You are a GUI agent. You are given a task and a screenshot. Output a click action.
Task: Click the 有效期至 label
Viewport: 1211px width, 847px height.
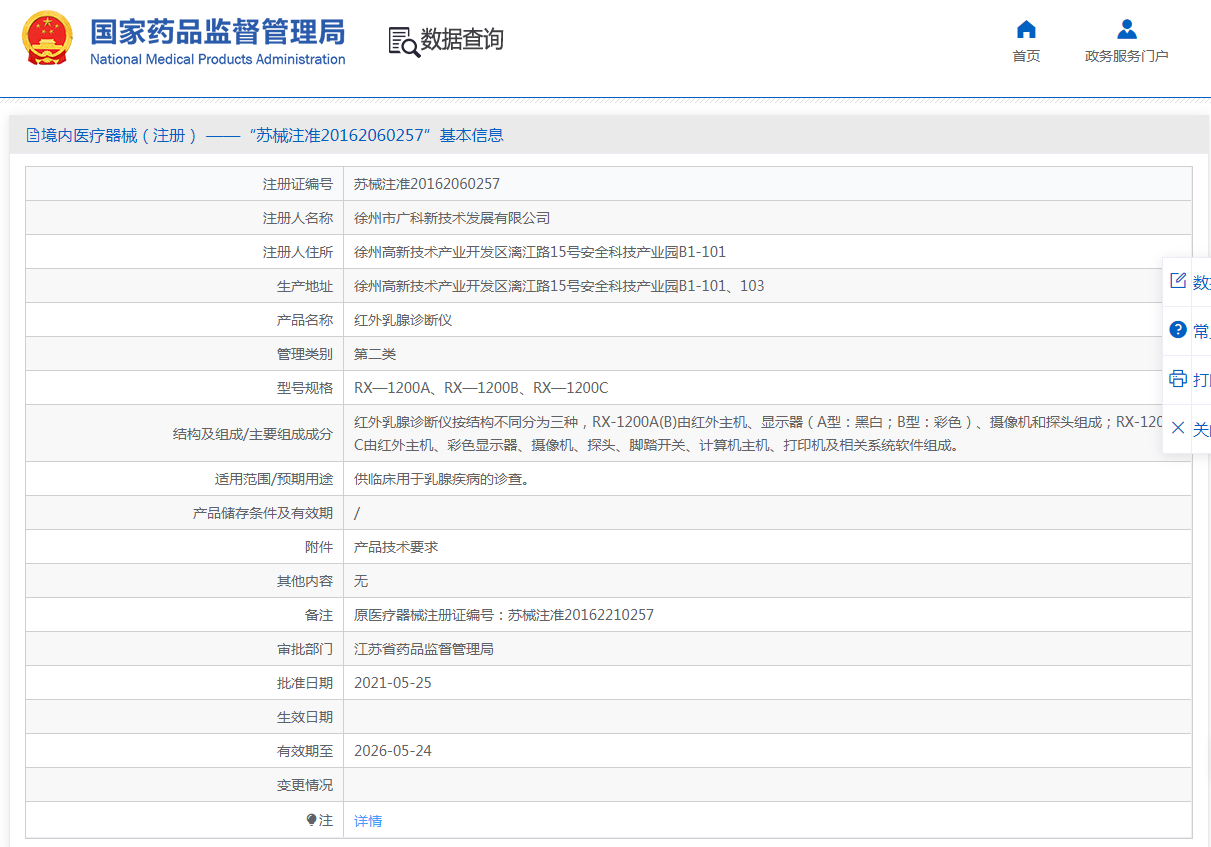[x=305, y=751]
